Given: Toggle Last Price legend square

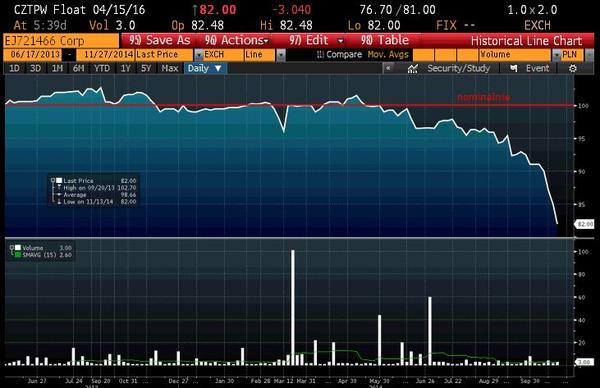Looking at the screenshot, I should 59,180.
